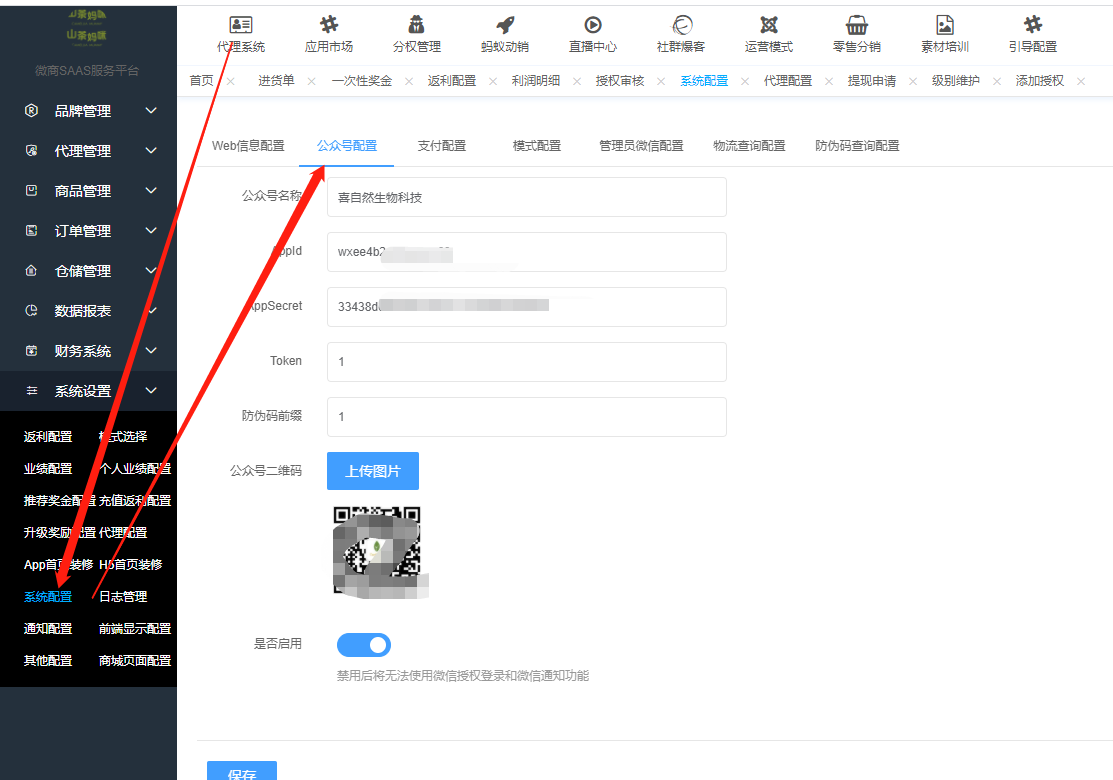Open 分权管理 module icon
This screenshot has height=780, width=1113.
pos(417,26)
